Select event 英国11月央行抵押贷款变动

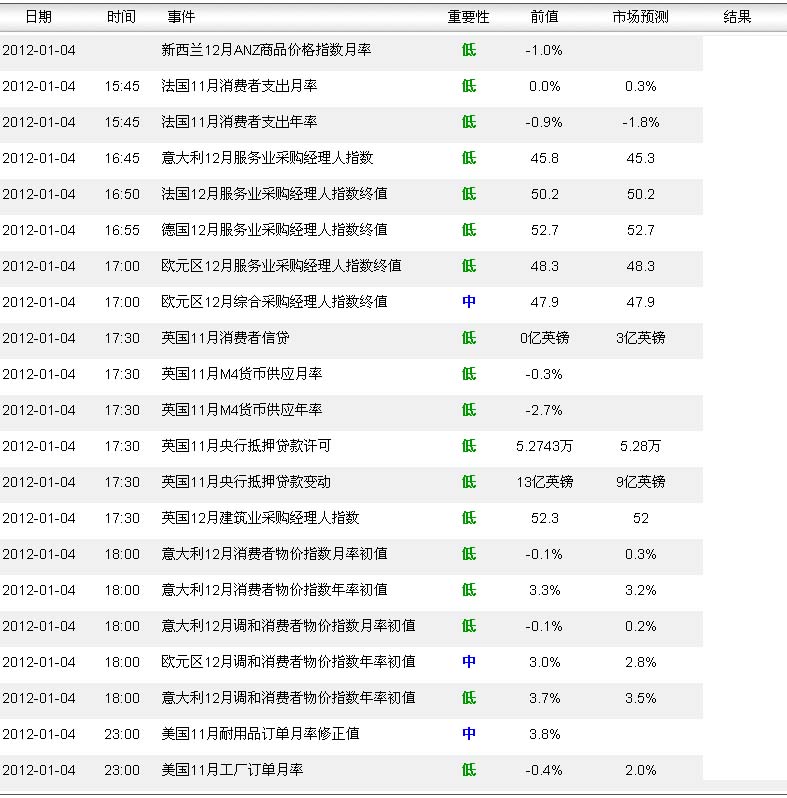coord(246,482)
